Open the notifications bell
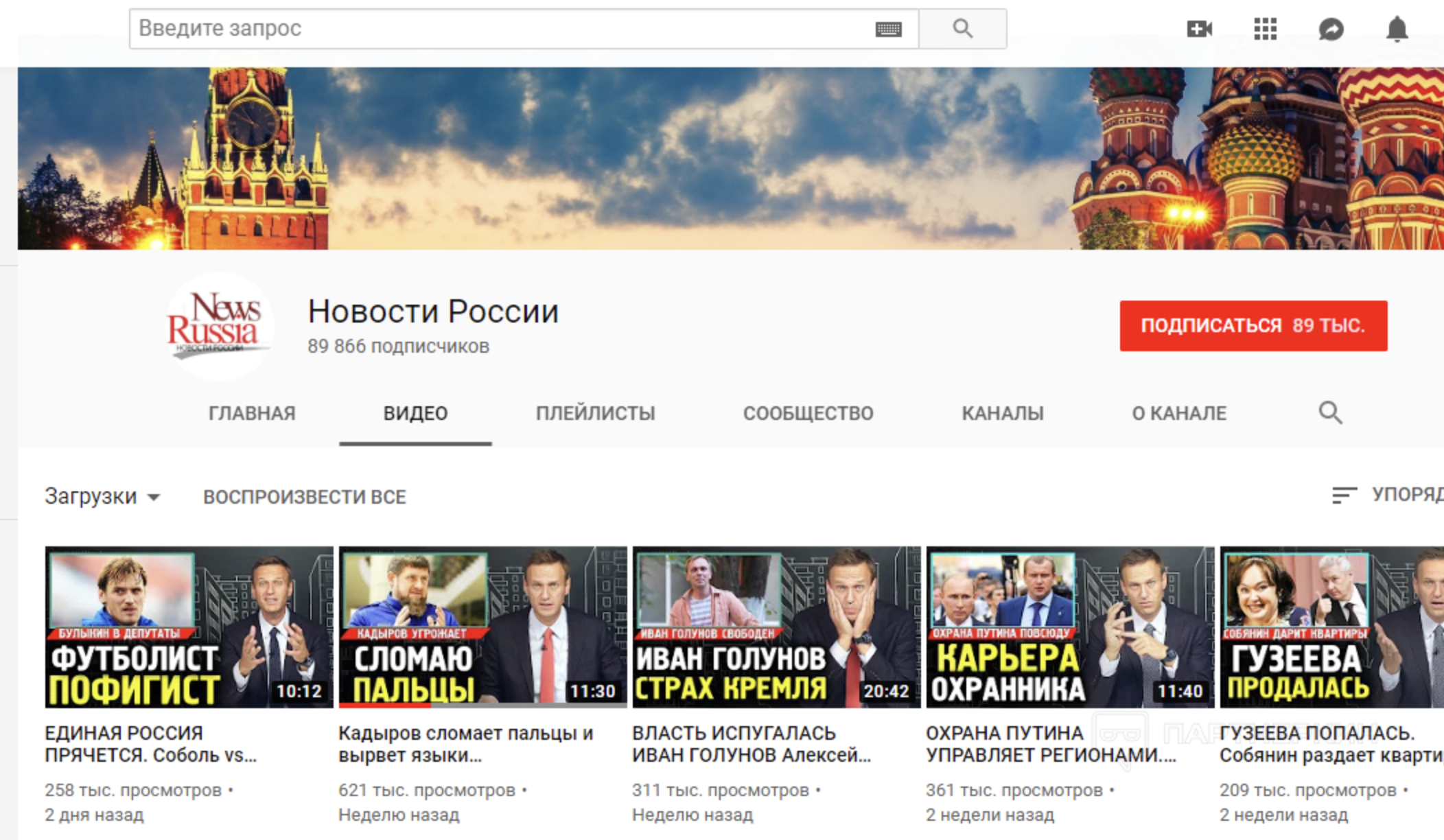This screenshot has width=1444, height=840. (1397, 29)
